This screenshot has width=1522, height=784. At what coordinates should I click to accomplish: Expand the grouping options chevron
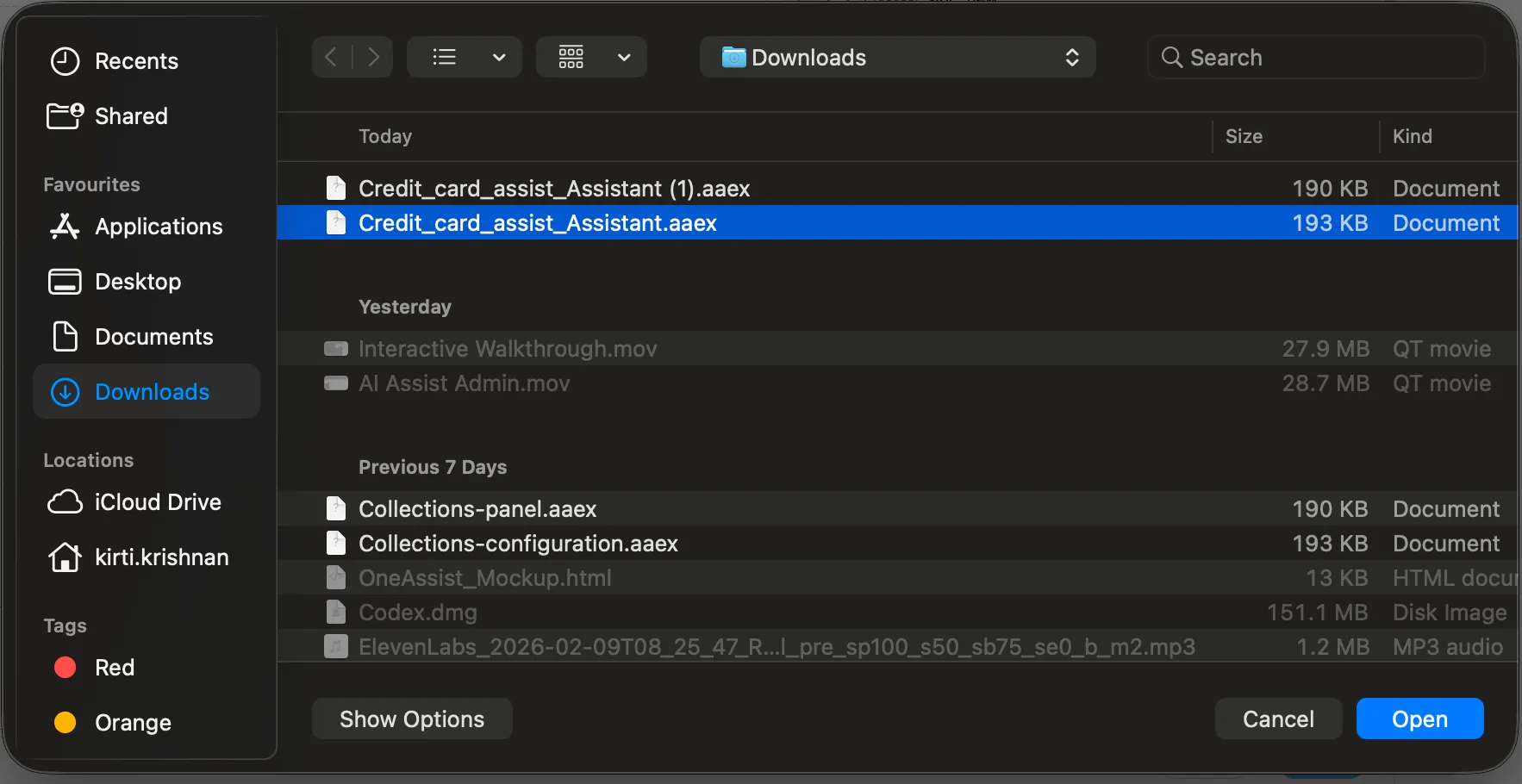[x=625, y=57]
